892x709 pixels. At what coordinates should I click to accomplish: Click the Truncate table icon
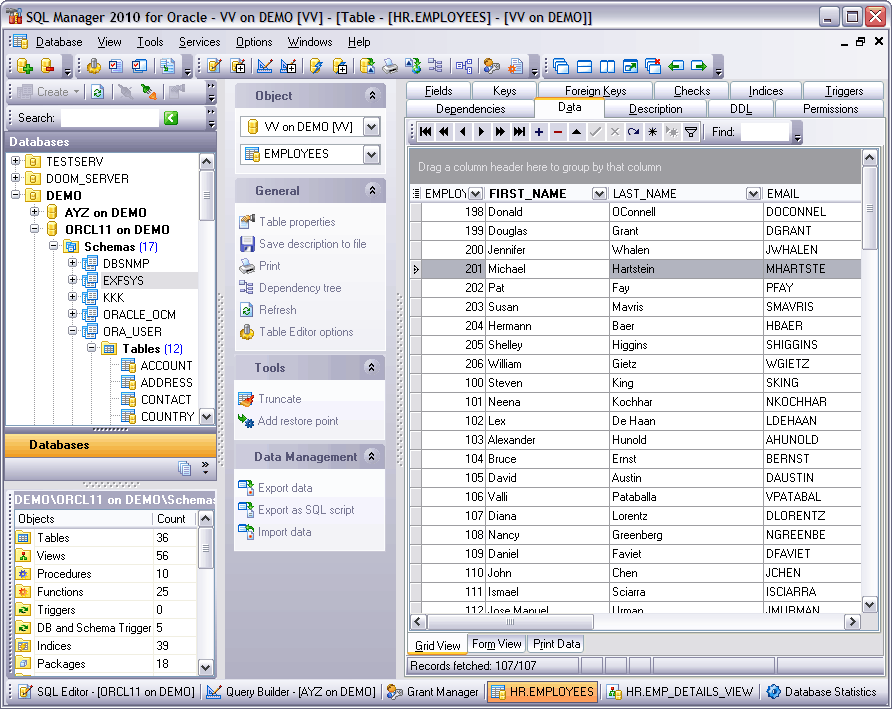(246, 399)
